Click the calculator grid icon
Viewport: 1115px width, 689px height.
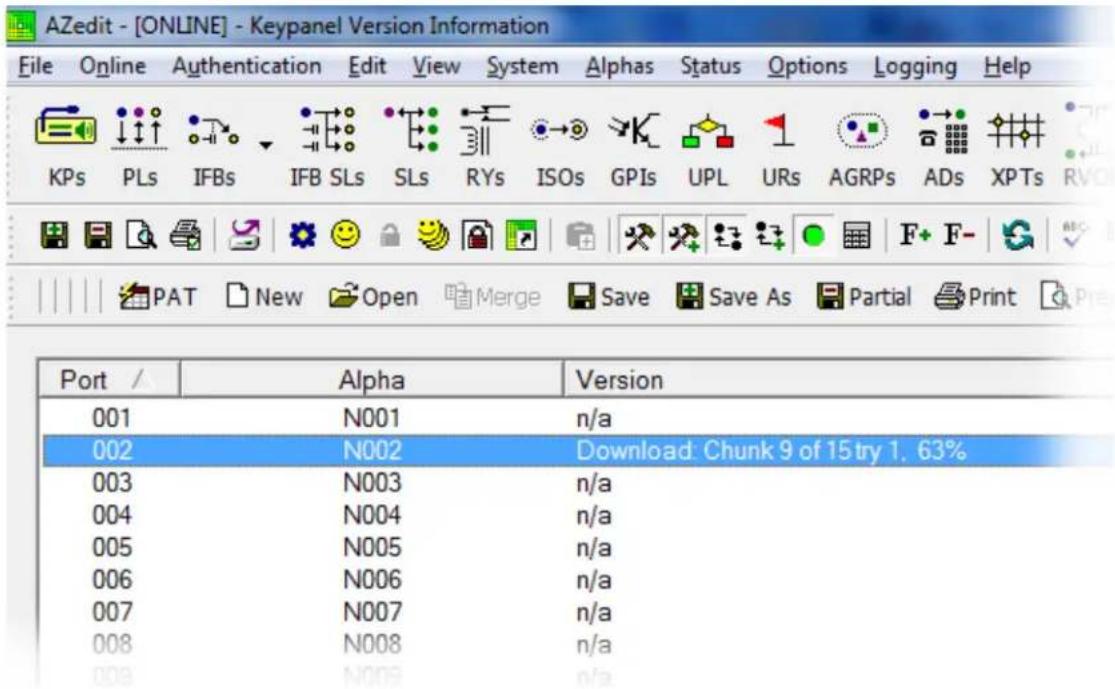pyautogui.click(x=856, y=235)
